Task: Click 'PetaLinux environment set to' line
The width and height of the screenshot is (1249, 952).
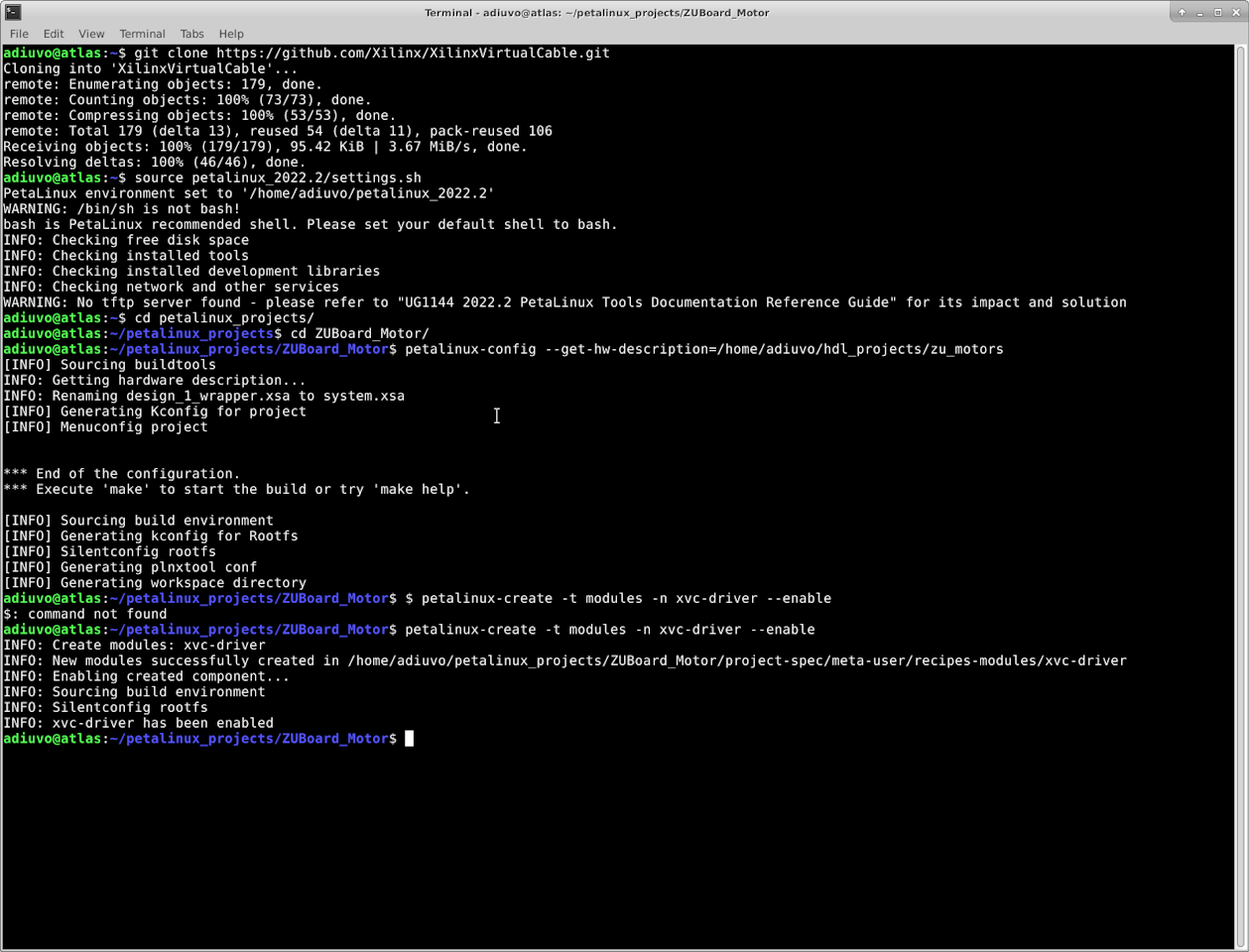Action: click(x=248, y=193)
